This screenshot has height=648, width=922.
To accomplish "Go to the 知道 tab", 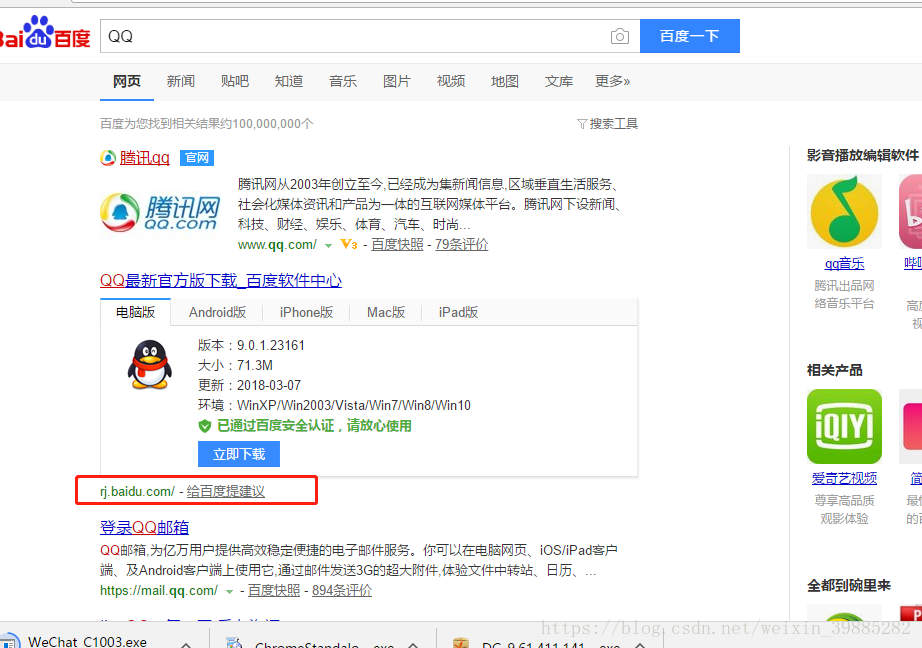I will point(289,81).
